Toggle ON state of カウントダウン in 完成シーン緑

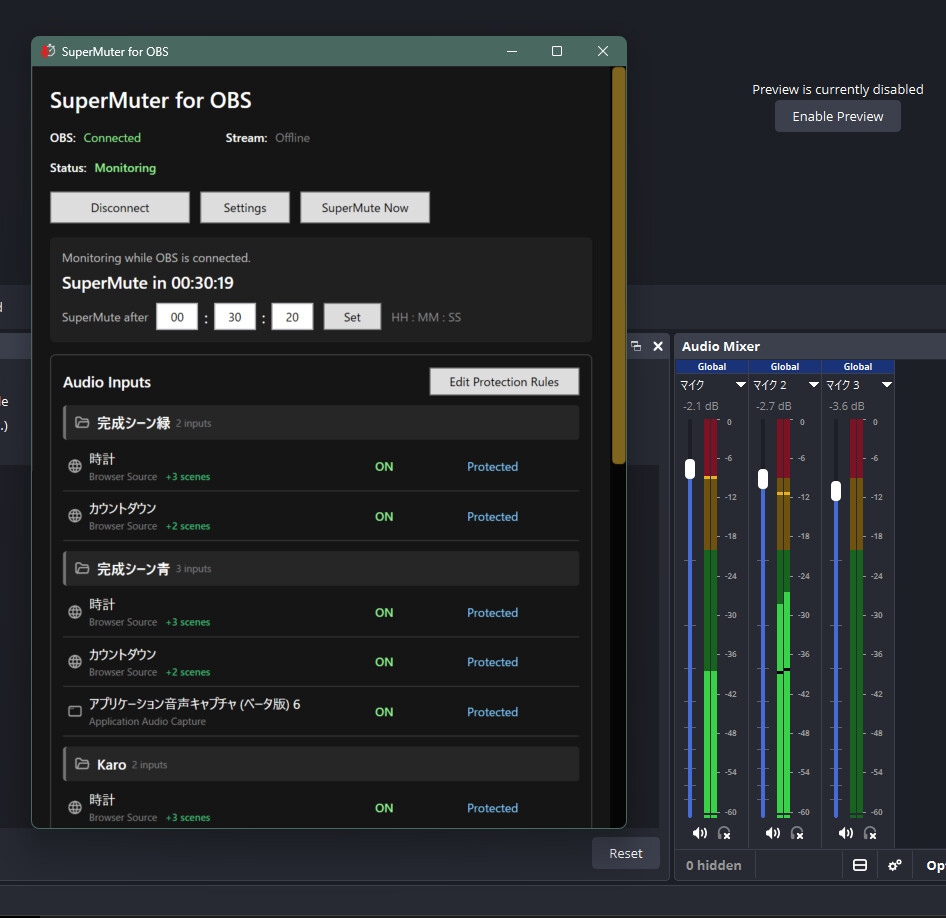(x=384, y=516)
